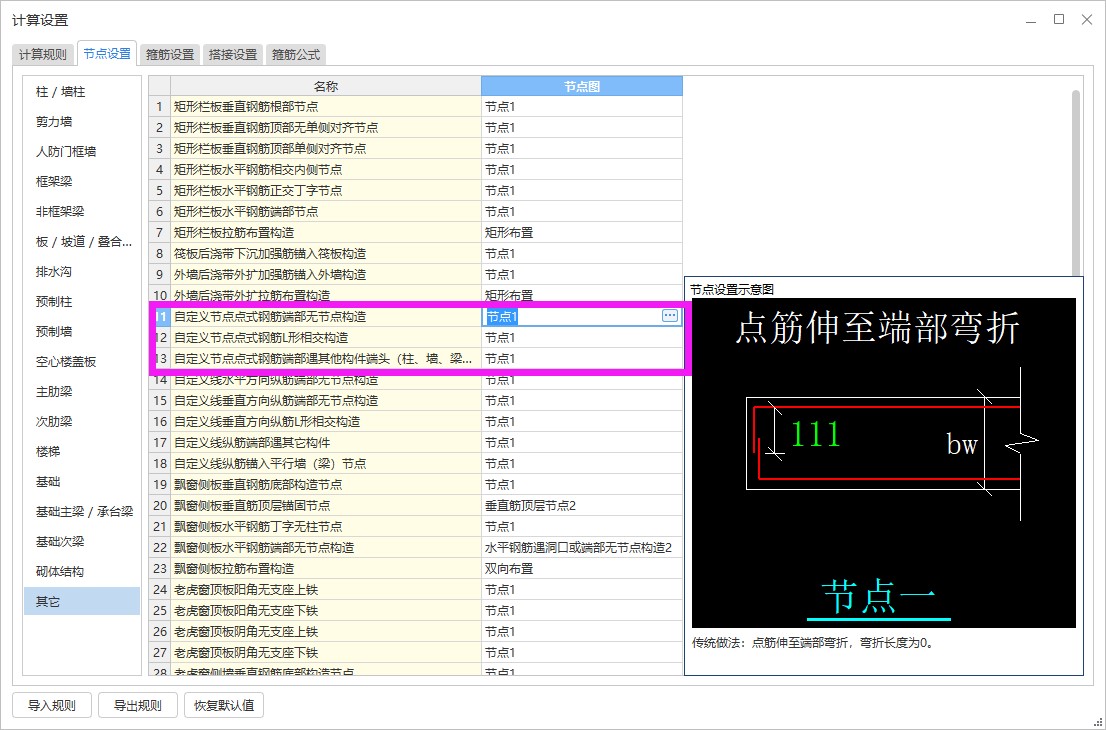Select 柱/墙柱 in the category sidebar
This screenshot has height=730, width=1106.
click(80, 91)
